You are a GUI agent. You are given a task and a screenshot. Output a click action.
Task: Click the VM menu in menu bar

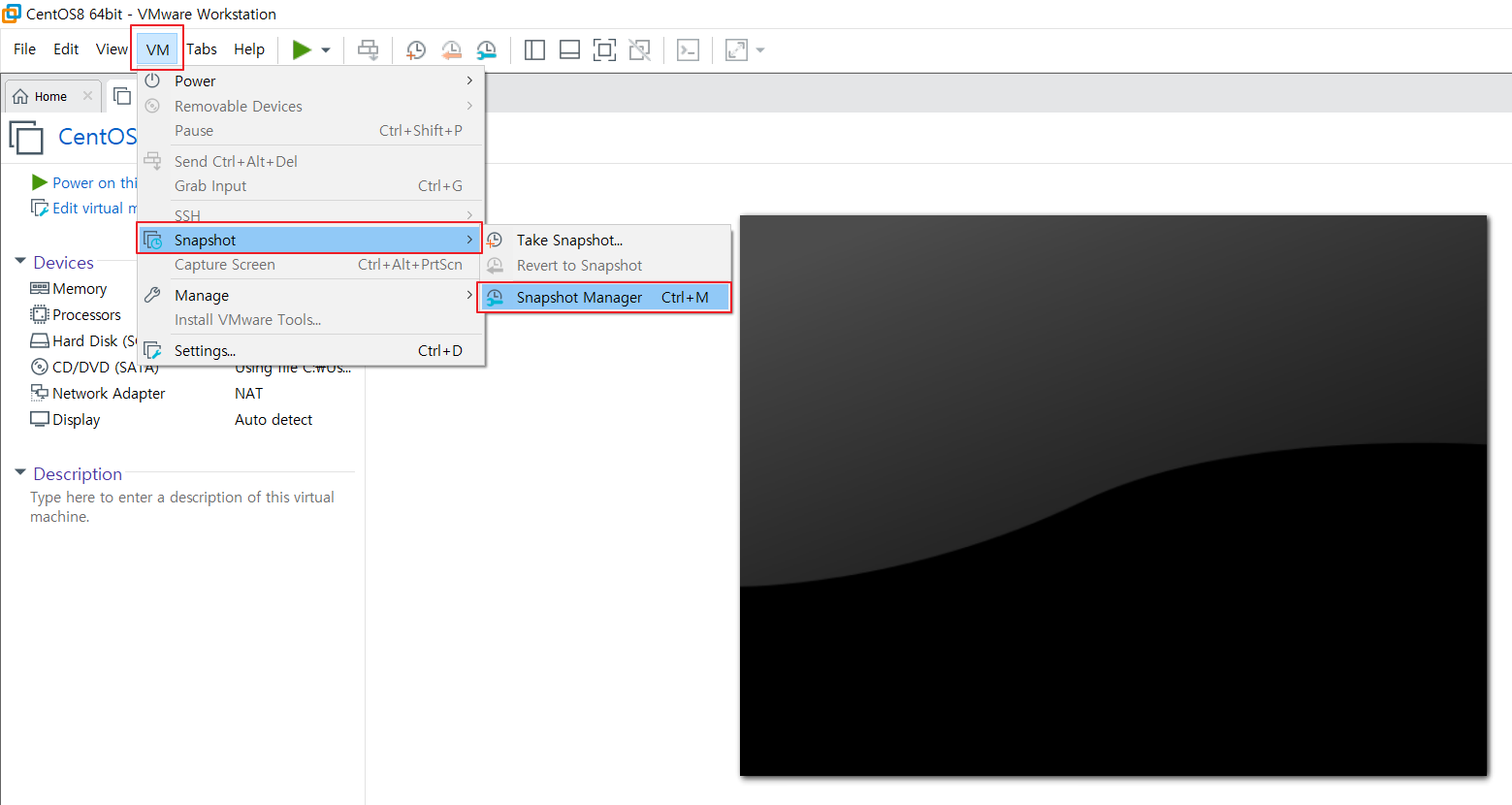[157, 49]
